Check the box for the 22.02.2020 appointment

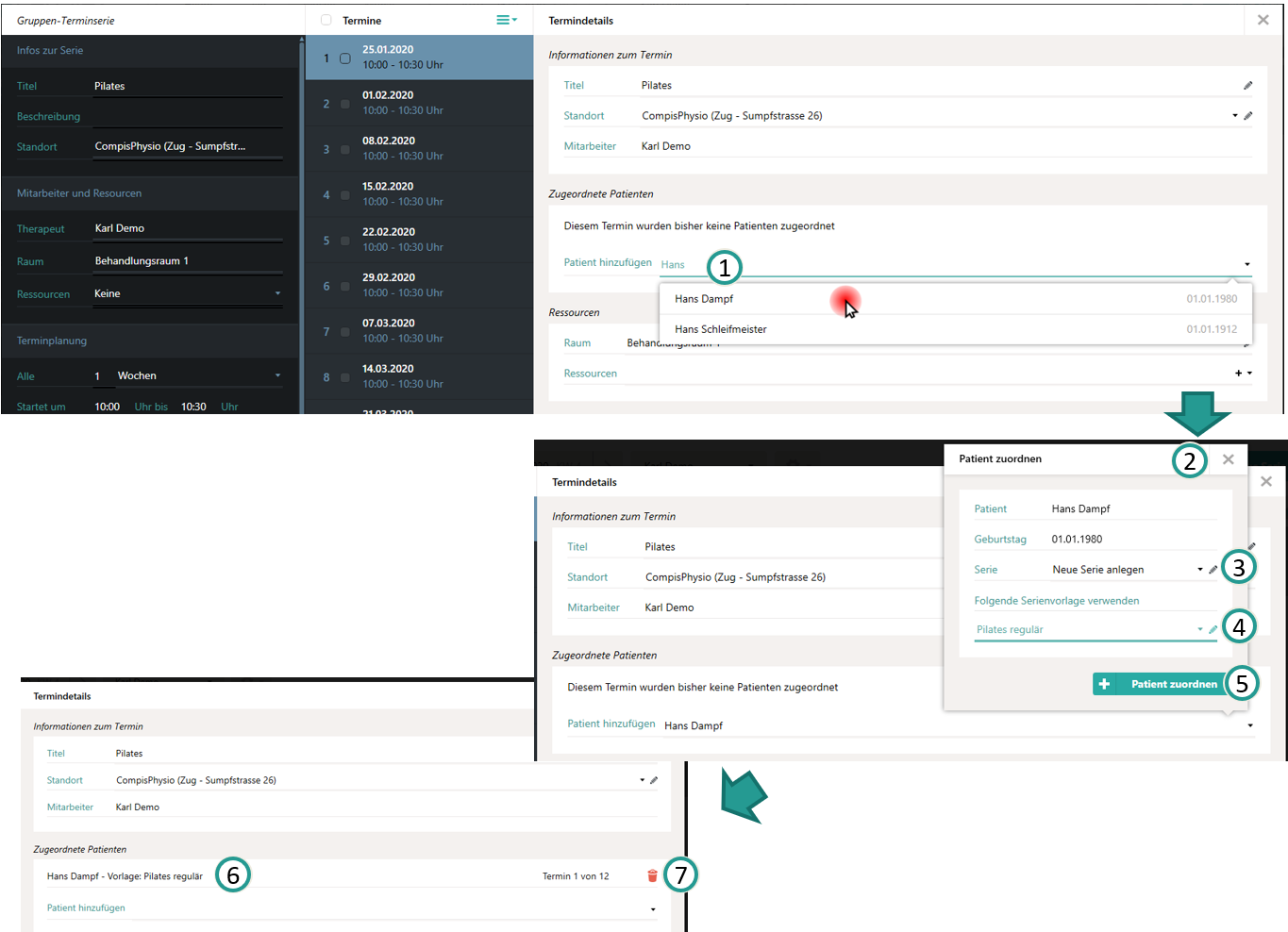[344, 241]
